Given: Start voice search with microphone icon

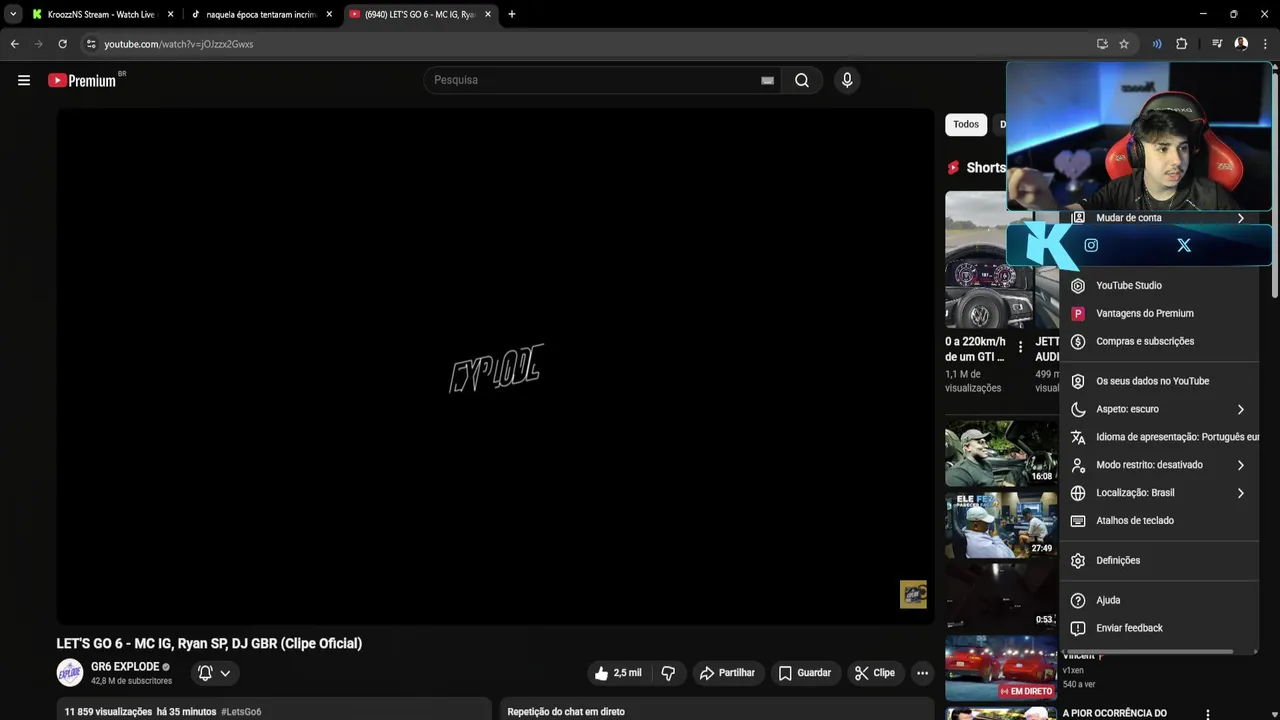Looking at the screenshot, I should 847,80.
